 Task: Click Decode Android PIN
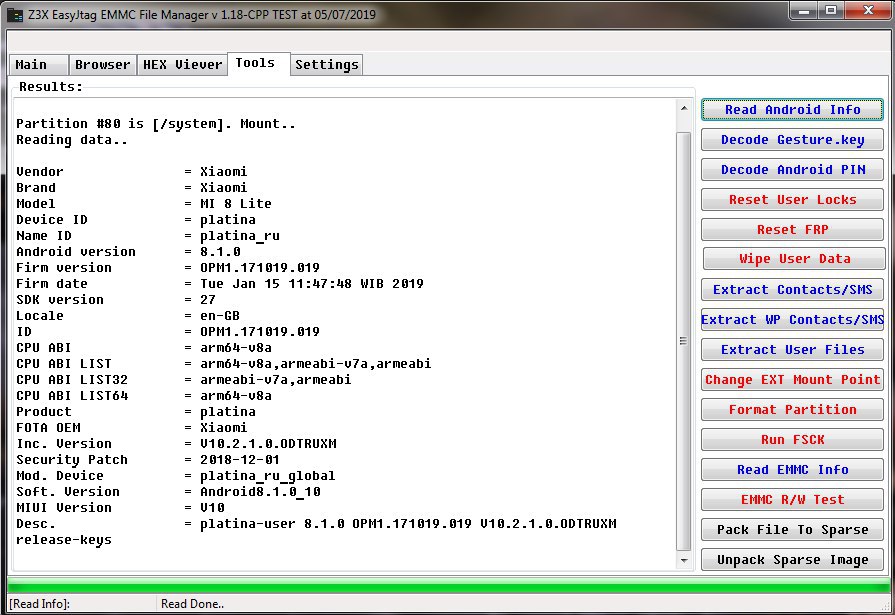tap(792, 170)
